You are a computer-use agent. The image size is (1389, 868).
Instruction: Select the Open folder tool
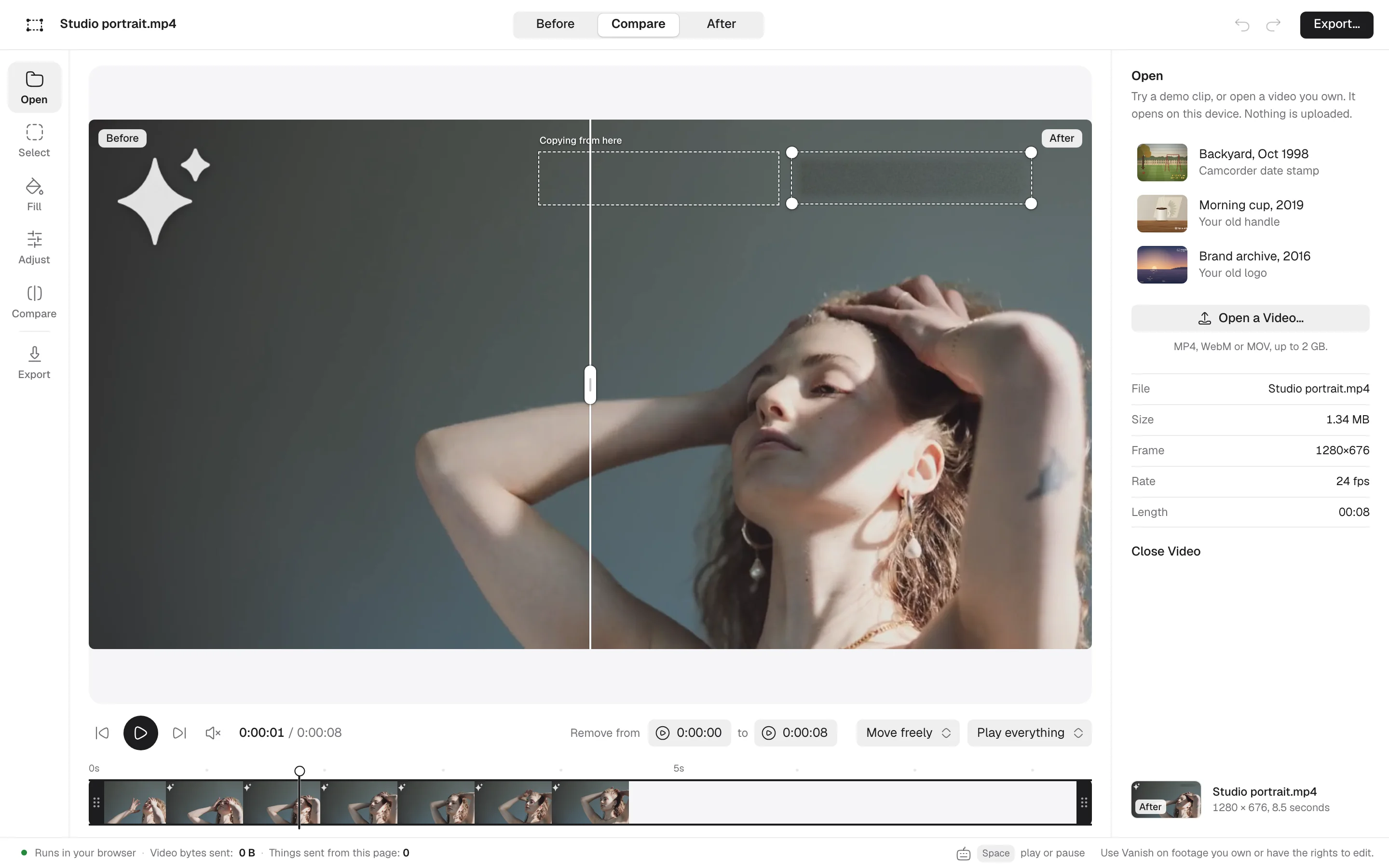pos(34,87)
